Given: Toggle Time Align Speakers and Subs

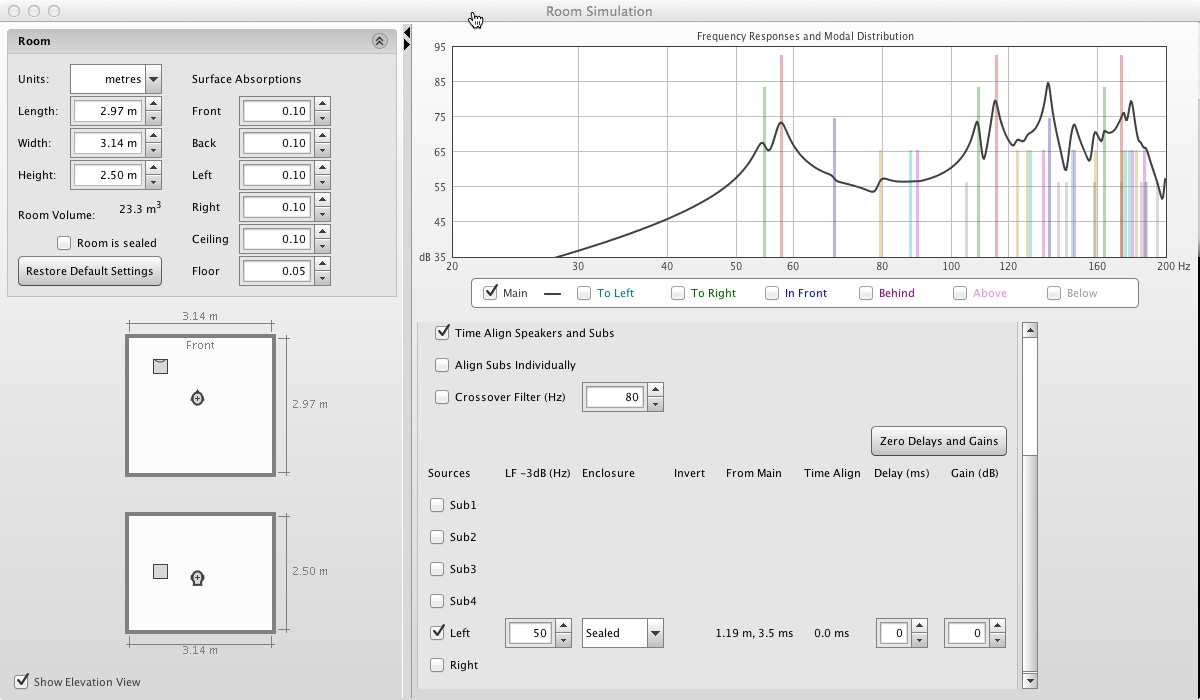Looking at the screenshot, I should click(442, 333).
